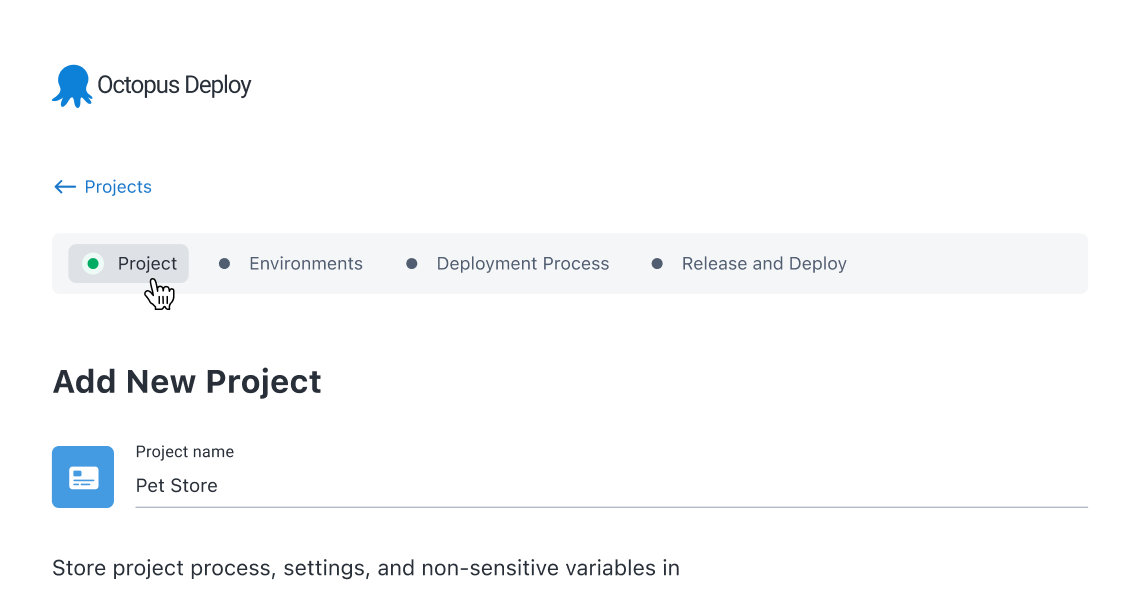Return to Projects via the link
Screen dimensions: 1140x600
click(118, 187)
